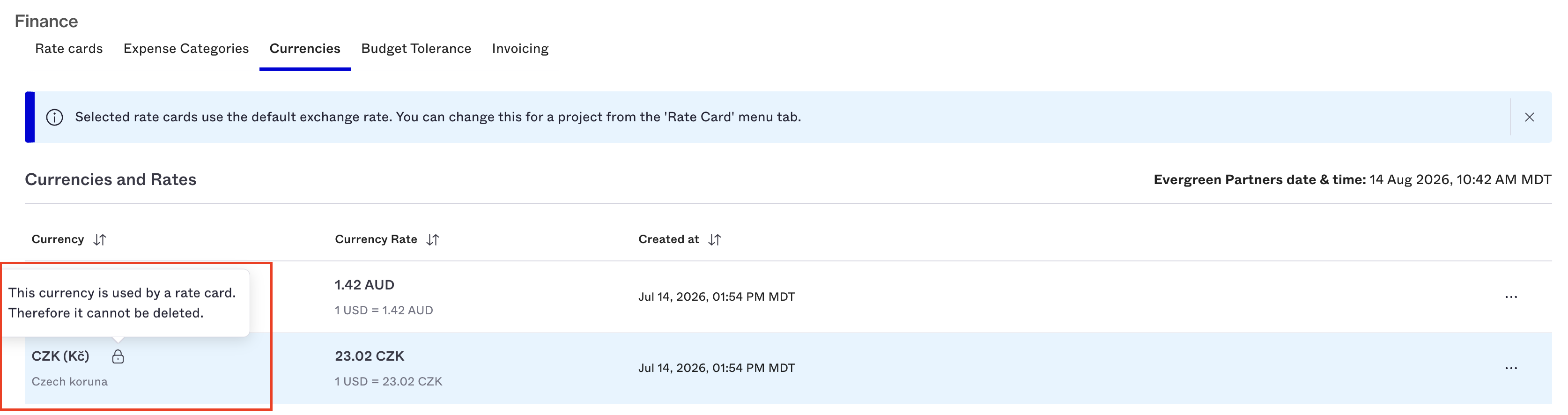Go to the Budget Tolerance tab
This screenshot has width=1568, height=415.
[416, 49]
